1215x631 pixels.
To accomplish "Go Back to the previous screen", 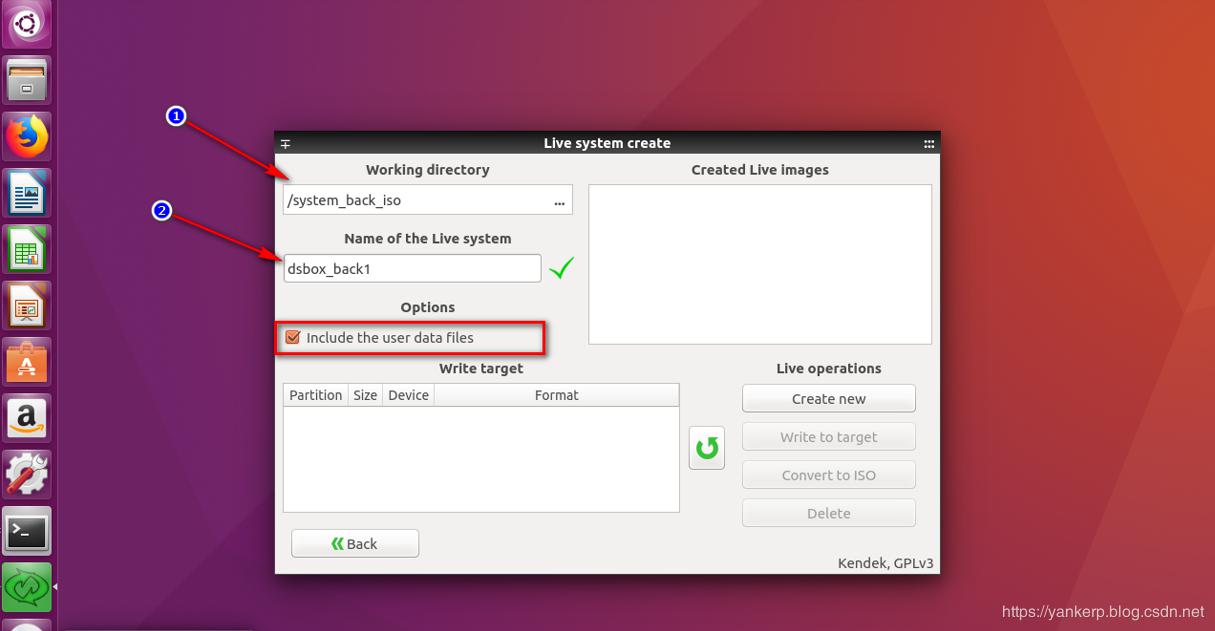I will (355, 543).
